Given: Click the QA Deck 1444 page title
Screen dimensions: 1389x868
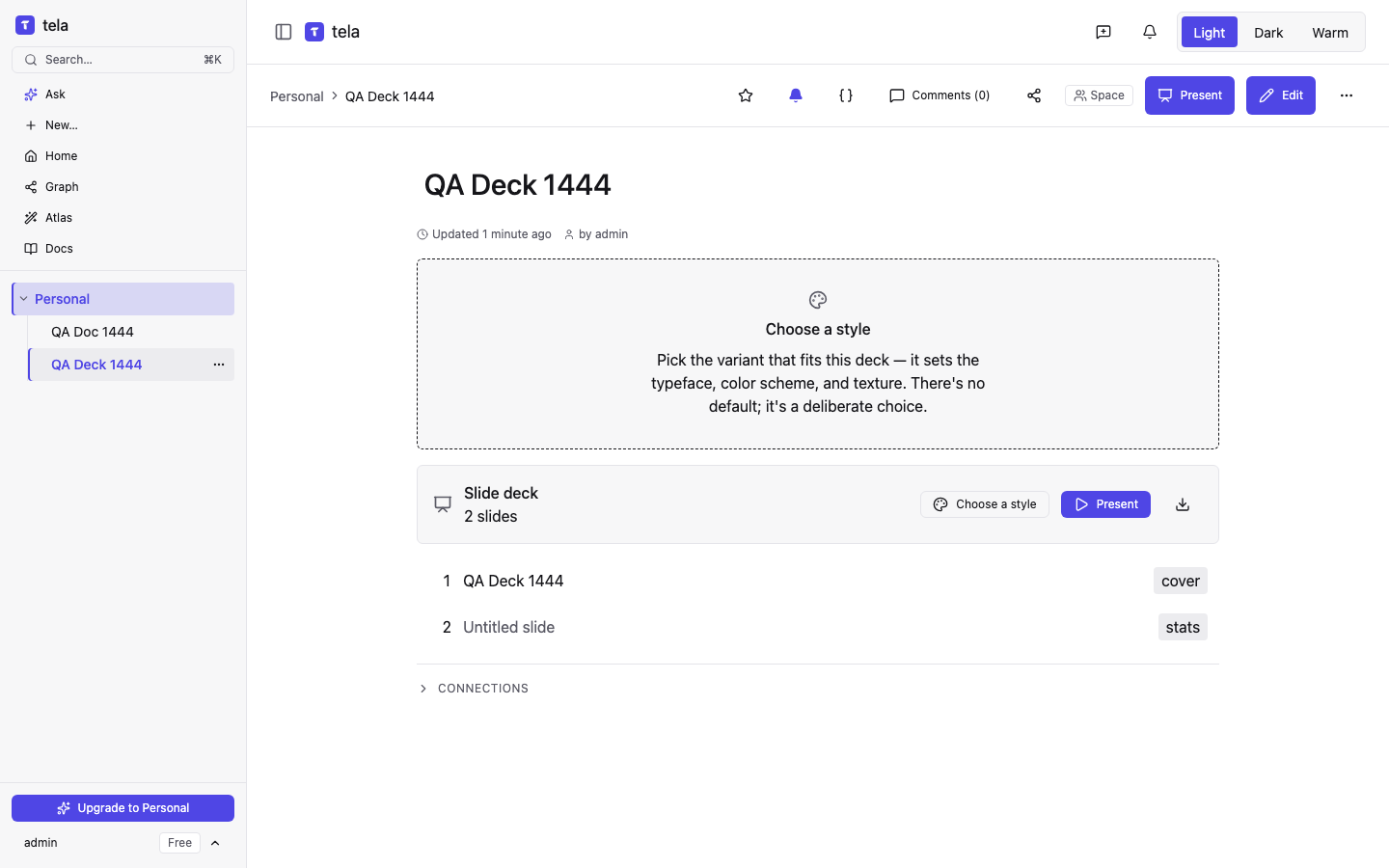Looking at the screenshot, I should coord(518,185).
